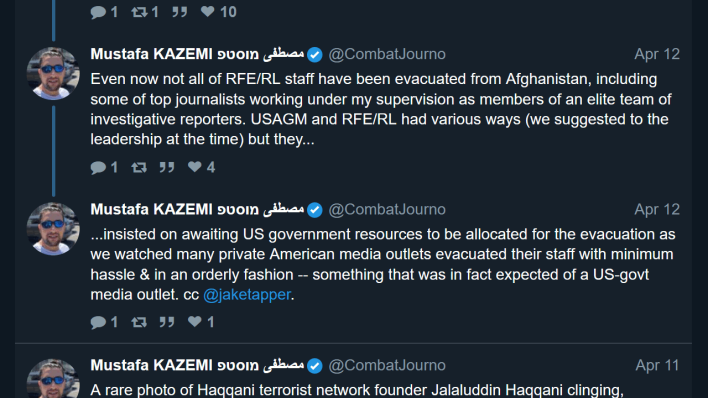Click quote icon on topmost tweet

pyautogui.click(x=180, y=12)
